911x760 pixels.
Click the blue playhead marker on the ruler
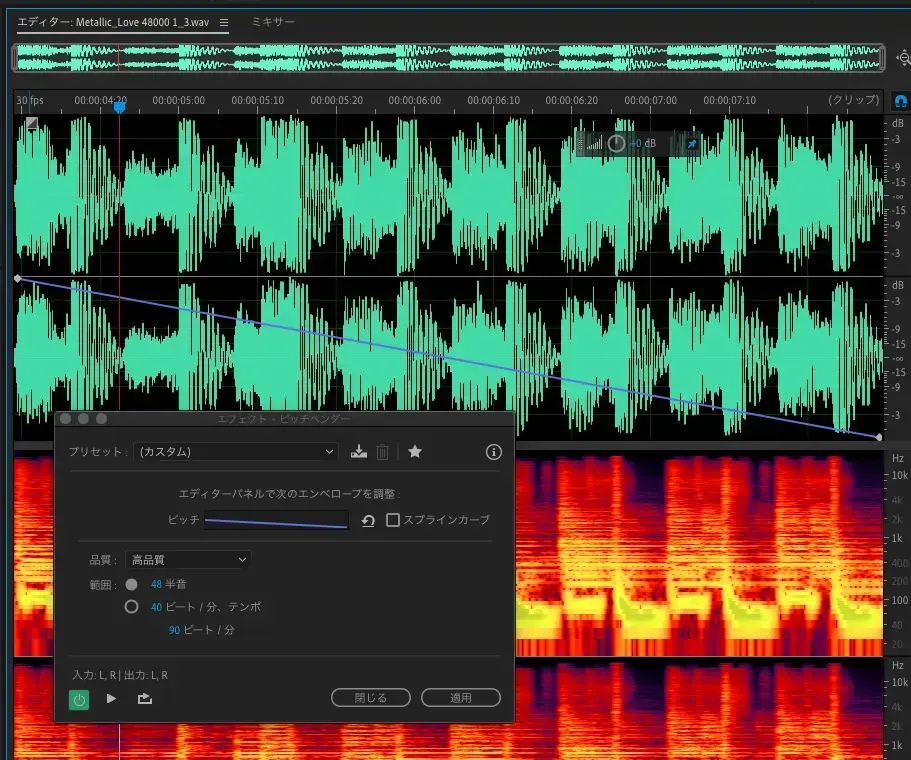pos(119,107)
